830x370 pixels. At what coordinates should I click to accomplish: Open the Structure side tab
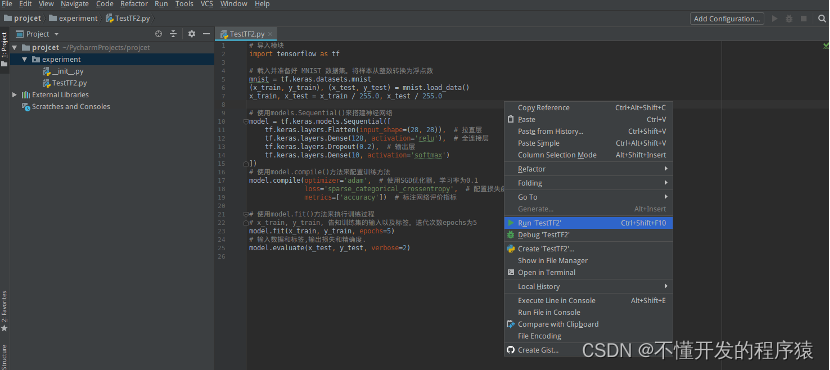[x=4, y=357]
